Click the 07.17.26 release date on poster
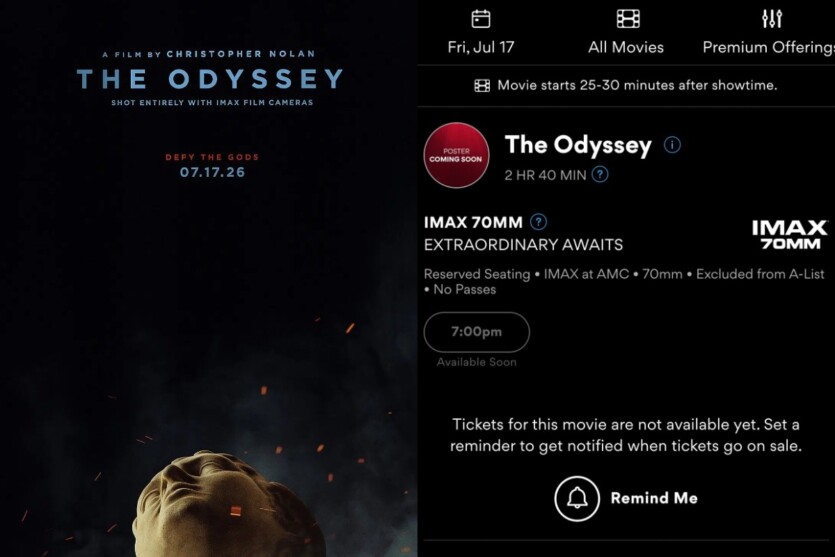The image size is (835, 557). pyautogui.click(x=212, y=172)
